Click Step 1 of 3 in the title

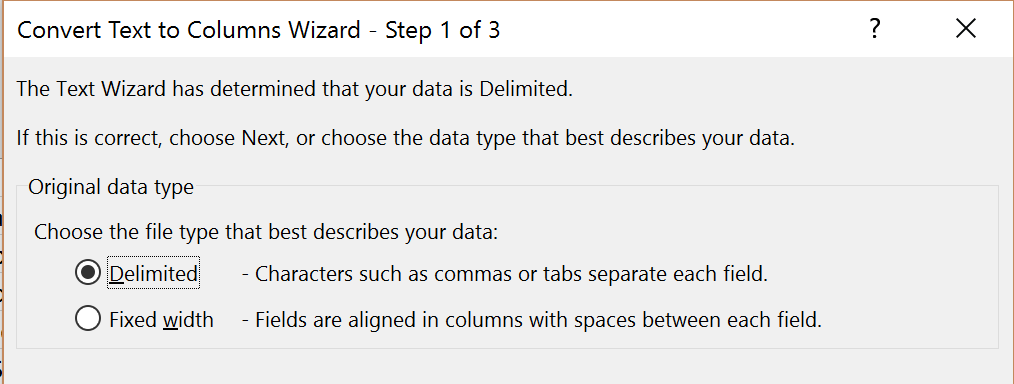pyautogui.click(x=442, y=30)
